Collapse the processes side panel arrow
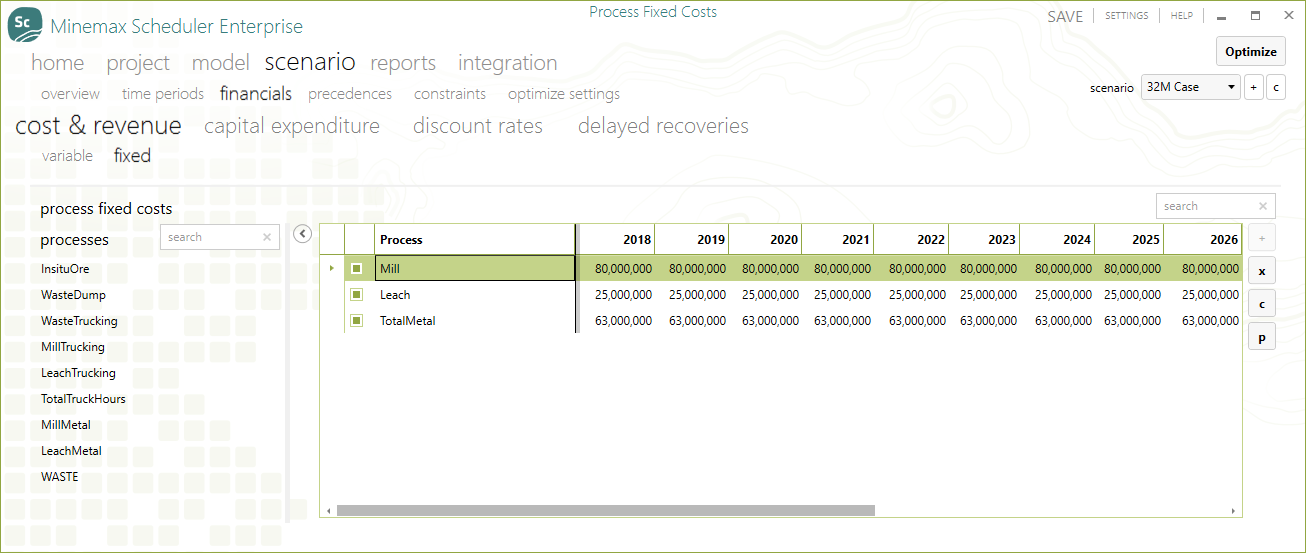1306x553 pixels. coord(303,234)
